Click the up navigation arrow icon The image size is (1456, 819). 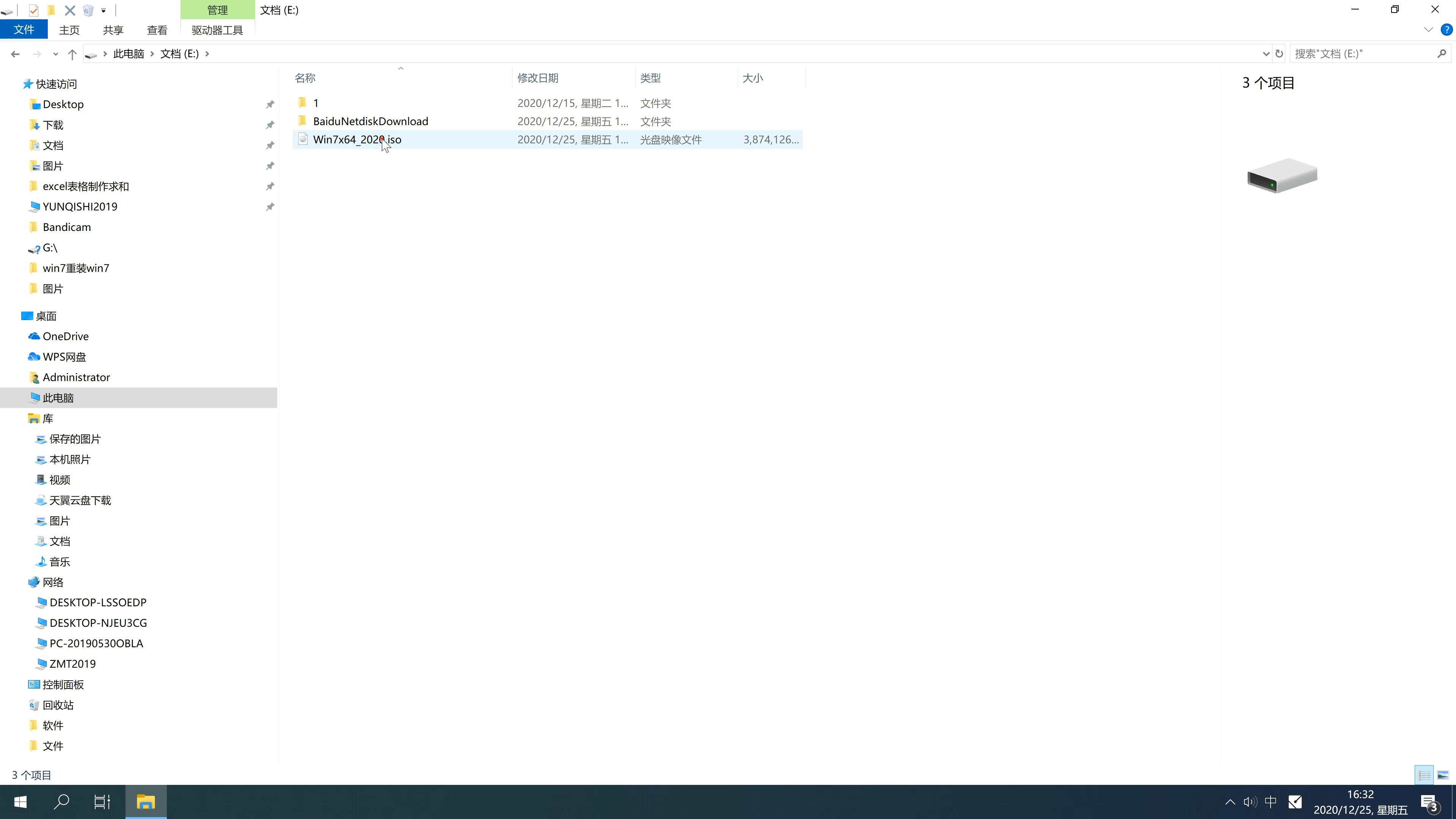[x=71, y=53]
